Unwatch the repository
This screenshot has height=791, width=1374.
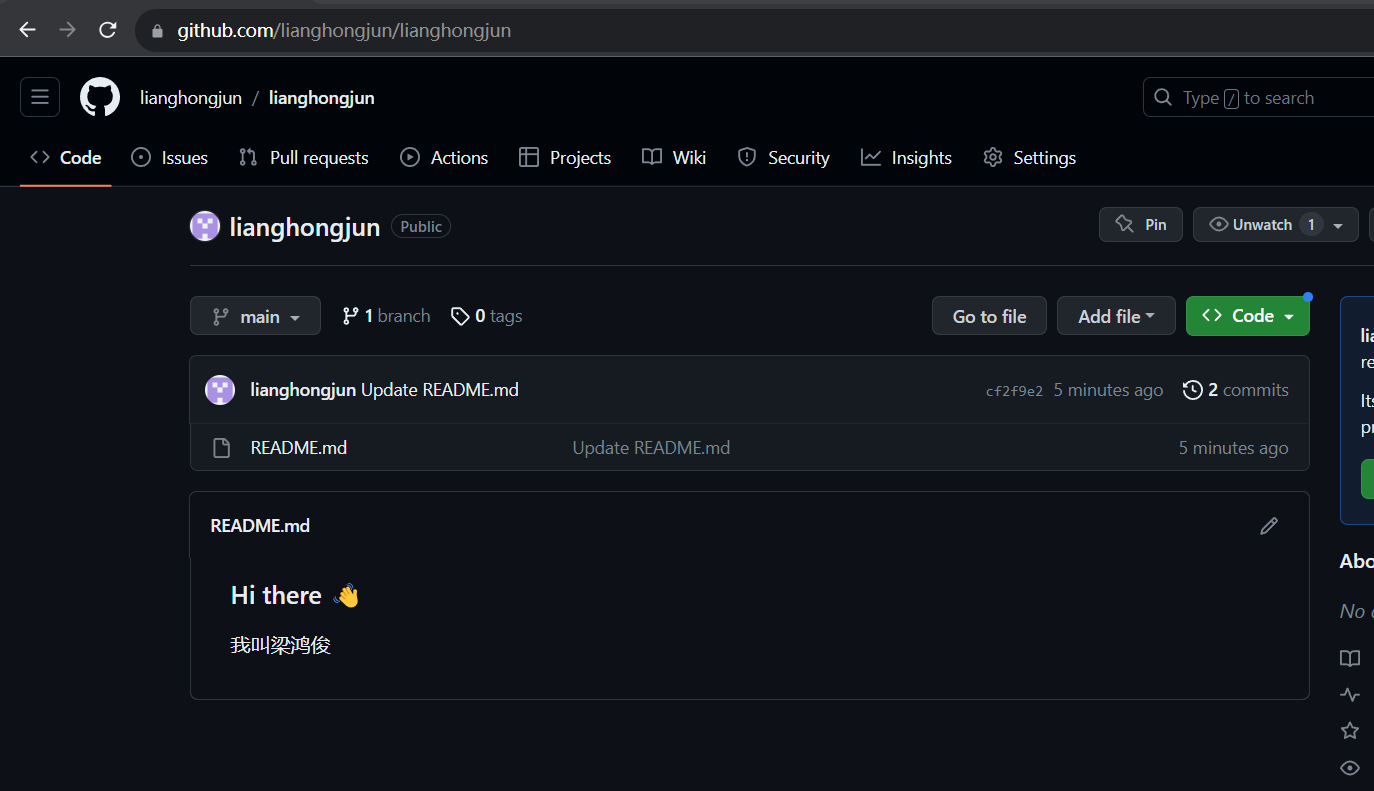click(1263, 225)
